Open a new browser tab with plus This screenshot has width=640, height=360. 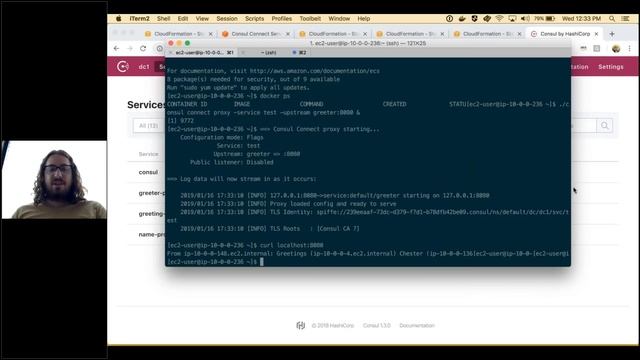coord(612,34)
